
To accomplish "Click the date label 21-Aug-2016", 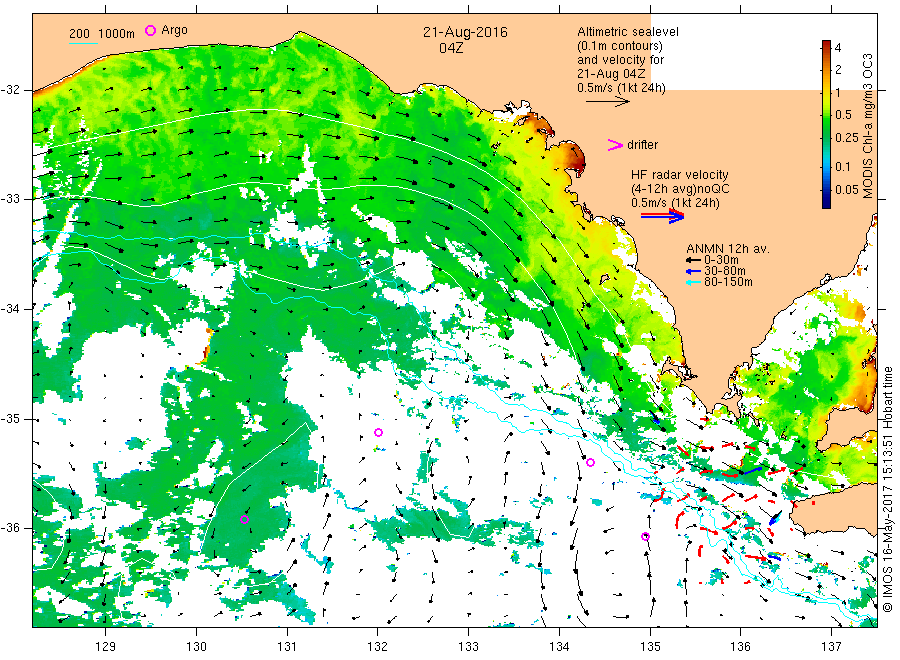I will pyautogui.click(x=465, y=32).
